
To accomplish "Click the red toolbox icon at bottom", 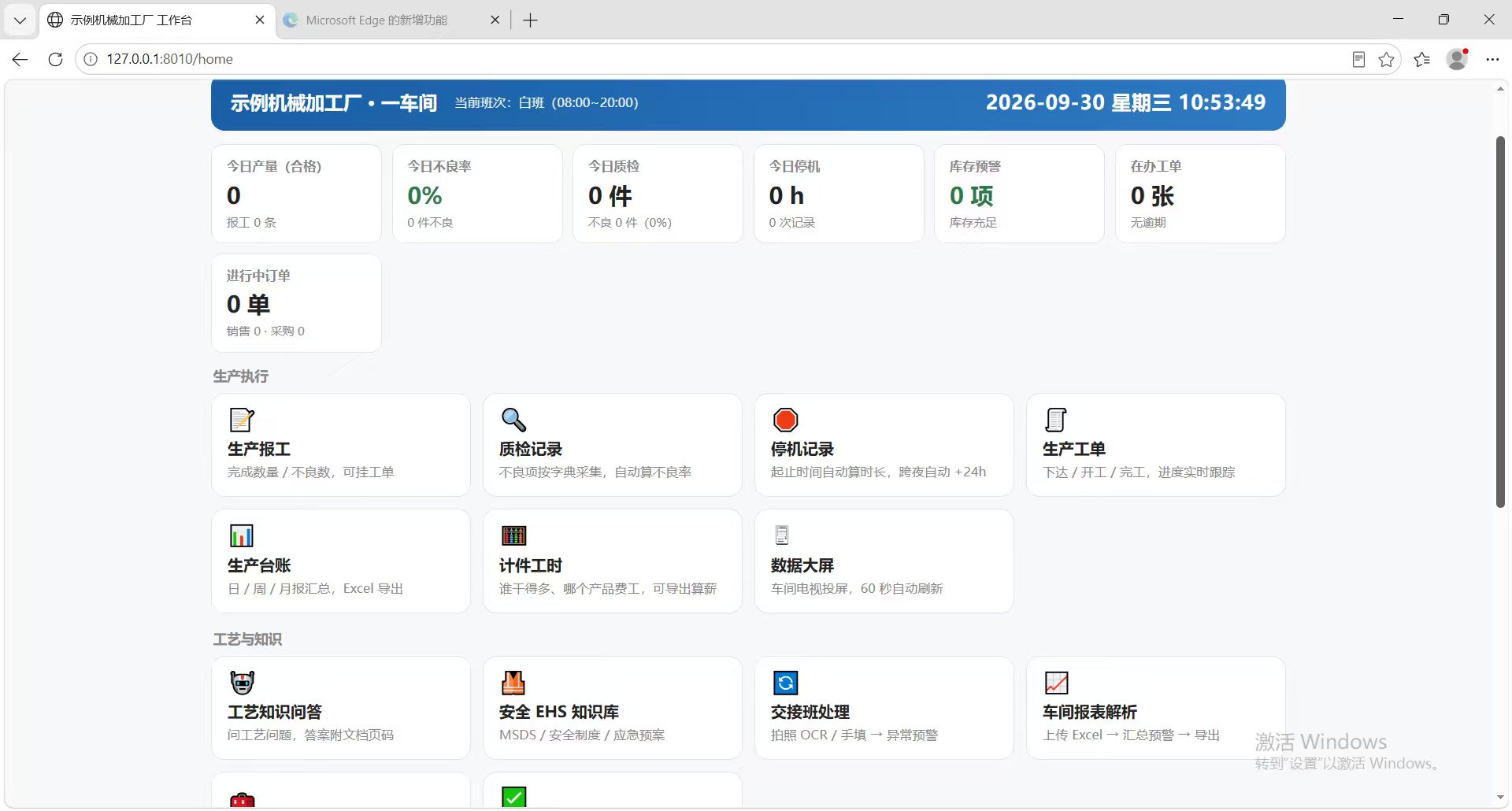I will (242, 800).
